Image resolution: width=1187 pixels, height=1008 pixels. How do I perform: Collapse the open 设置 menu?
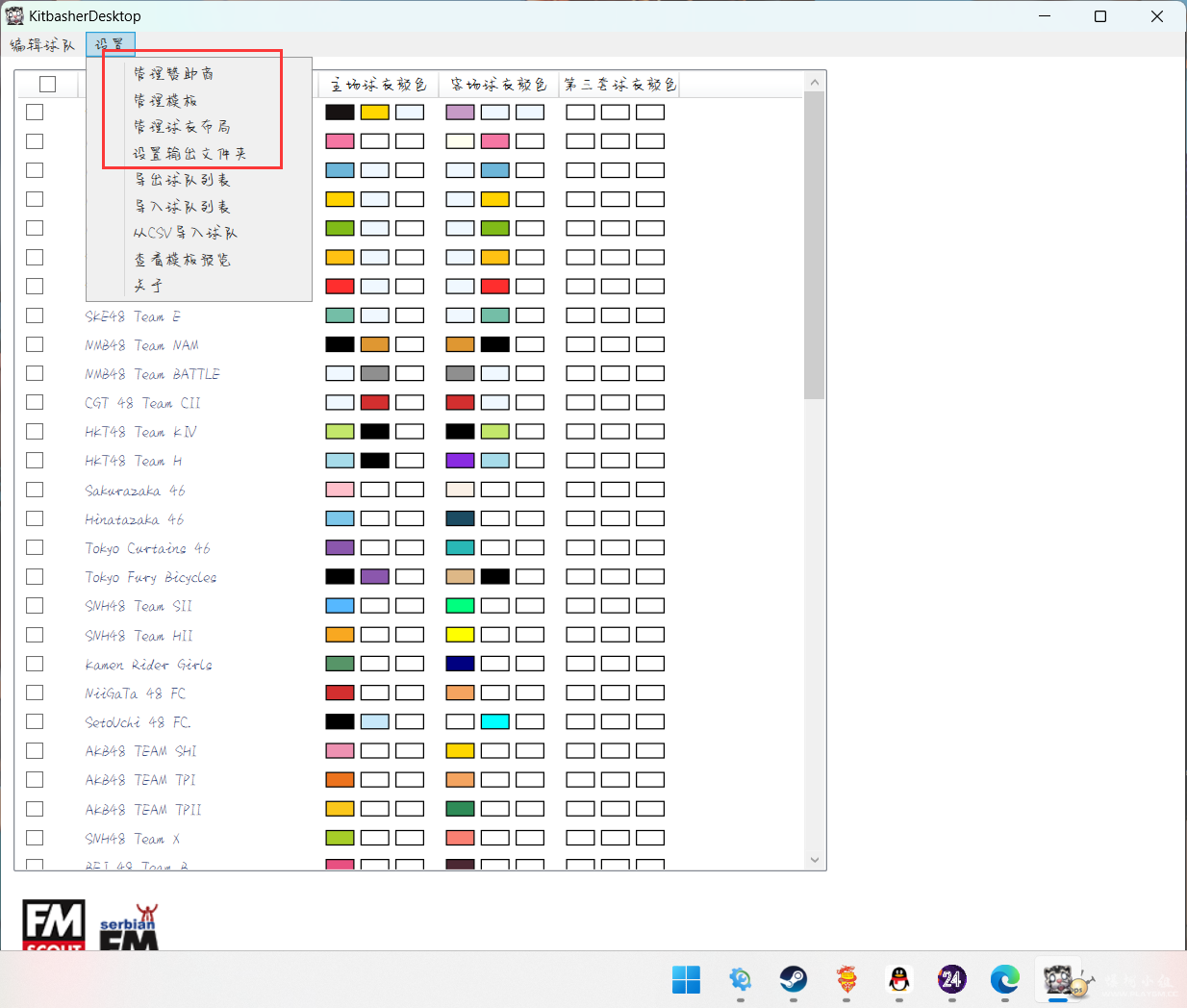tap(110, 44)
